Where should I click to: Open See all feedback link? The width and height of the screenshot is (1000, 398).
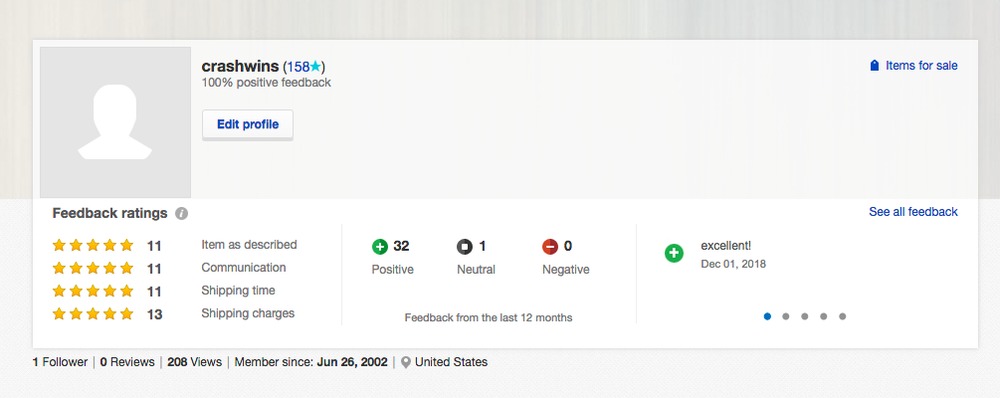[913, 212]
